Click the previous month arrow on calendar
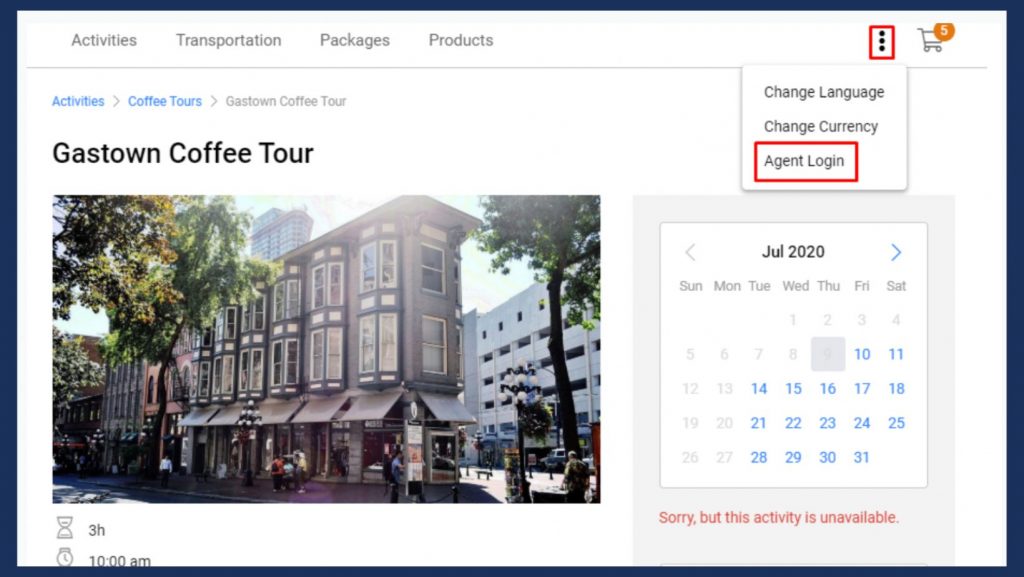This screenshot has height=577, width=1024. point(690,252)
